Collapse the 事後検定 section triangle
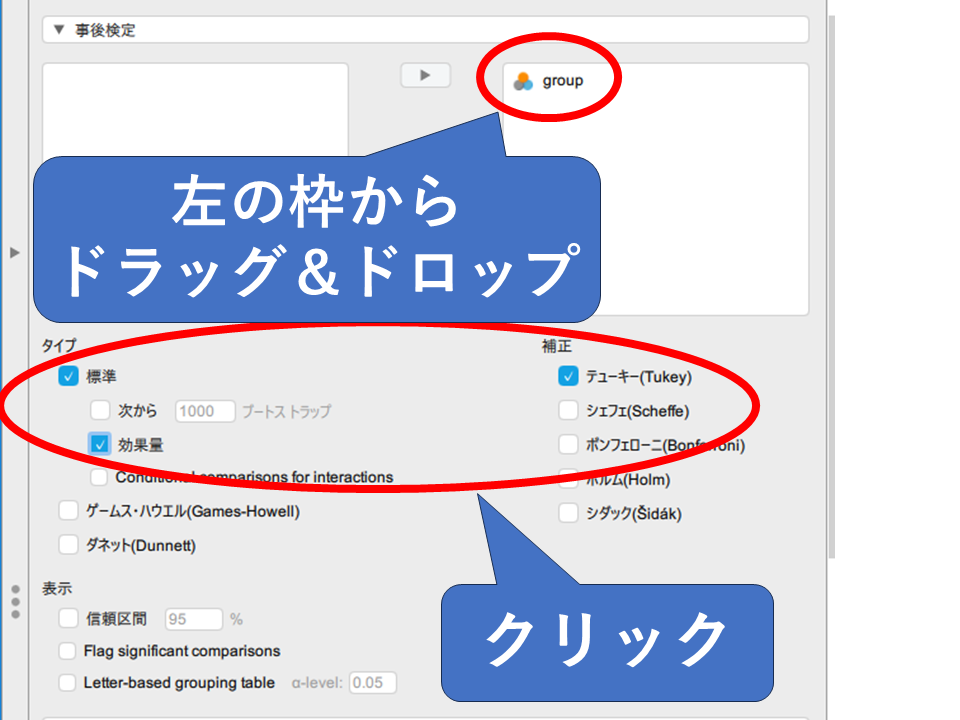Viewport: 960px width, 720px height. click(60, 30)
